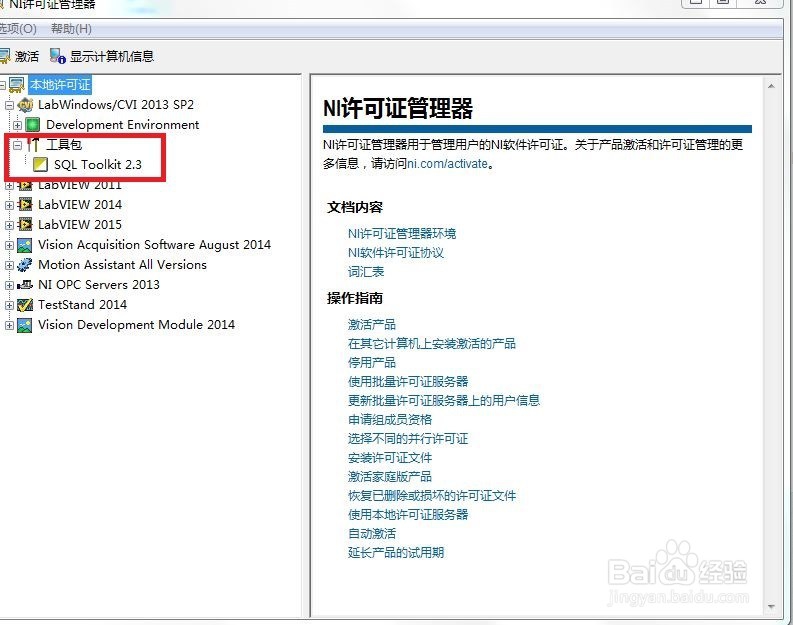Click the SQL Toolkit 2.3 yellow icon
This screenshot has height=625, width=793.
point(40,164)
